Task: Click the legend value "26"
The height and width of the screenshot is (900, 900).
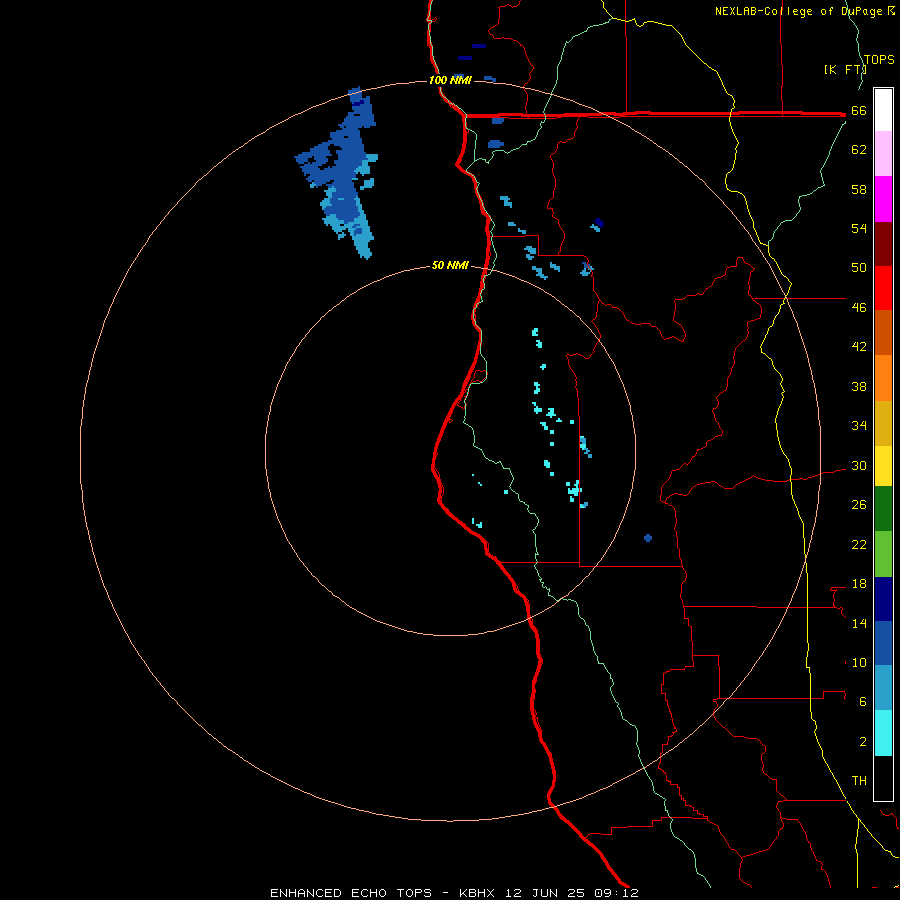Action: pyautogui.click(x=859, y=505)
